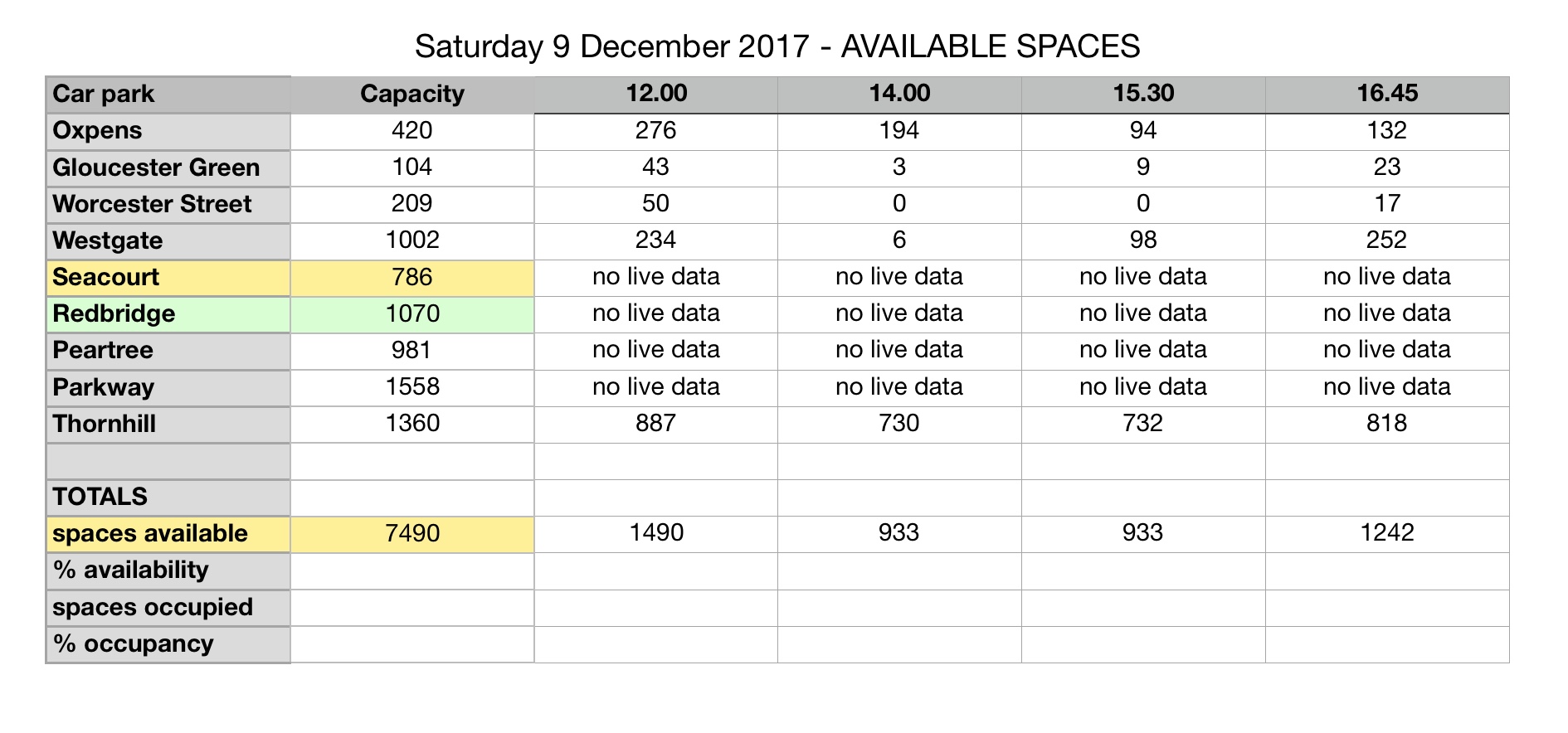Image resolution: width=1568 pixels, height=733 pixels.
Task: Select the Oxpens row label
Action: (x=168, y=131)
